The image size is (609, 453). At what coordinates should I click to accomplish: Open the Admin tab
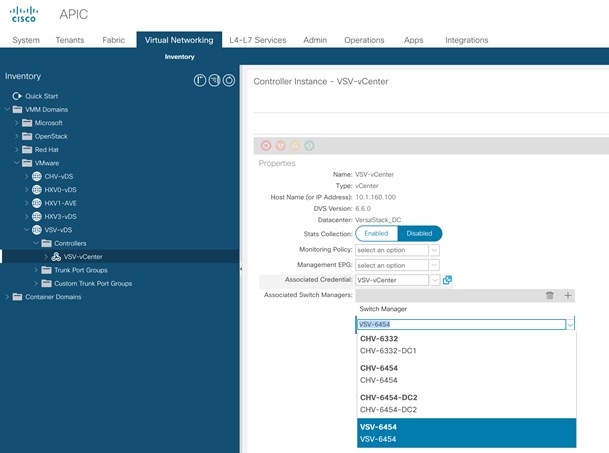click(315, 40)
